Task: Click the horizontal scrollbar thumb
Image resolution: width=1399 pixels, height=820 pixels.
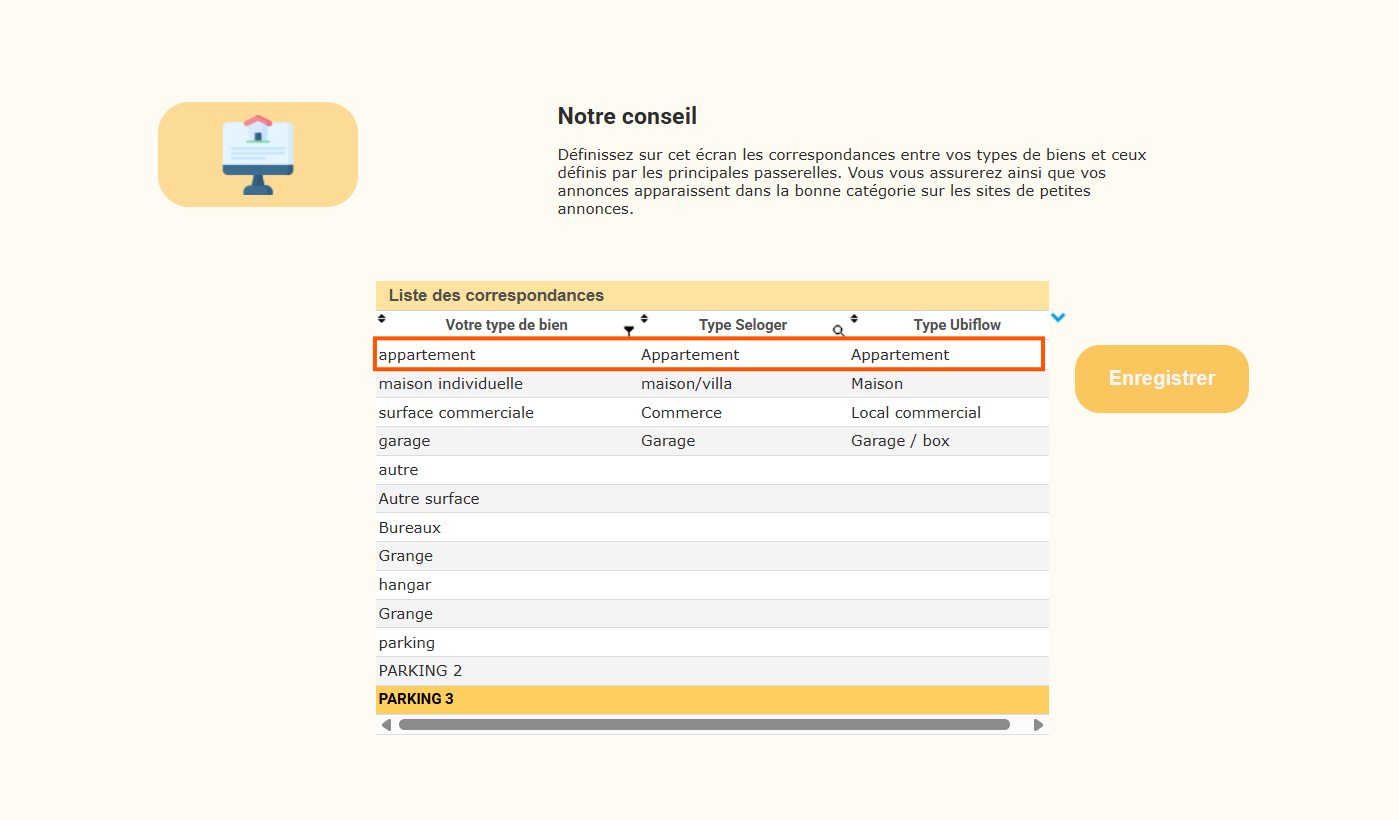Action: coord(704,725)
